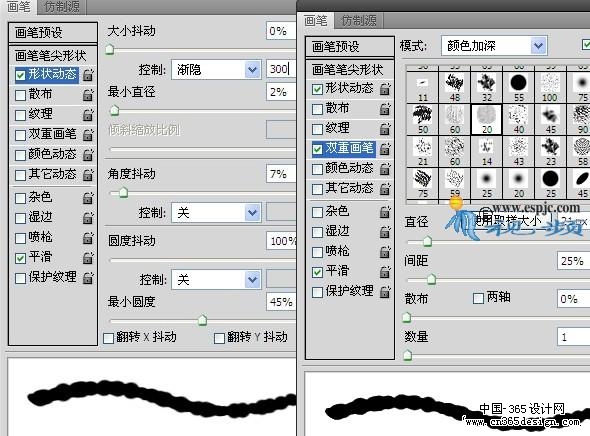Select the scattered dots 100 brush tip
590x436 pixels.
[550, 87]
